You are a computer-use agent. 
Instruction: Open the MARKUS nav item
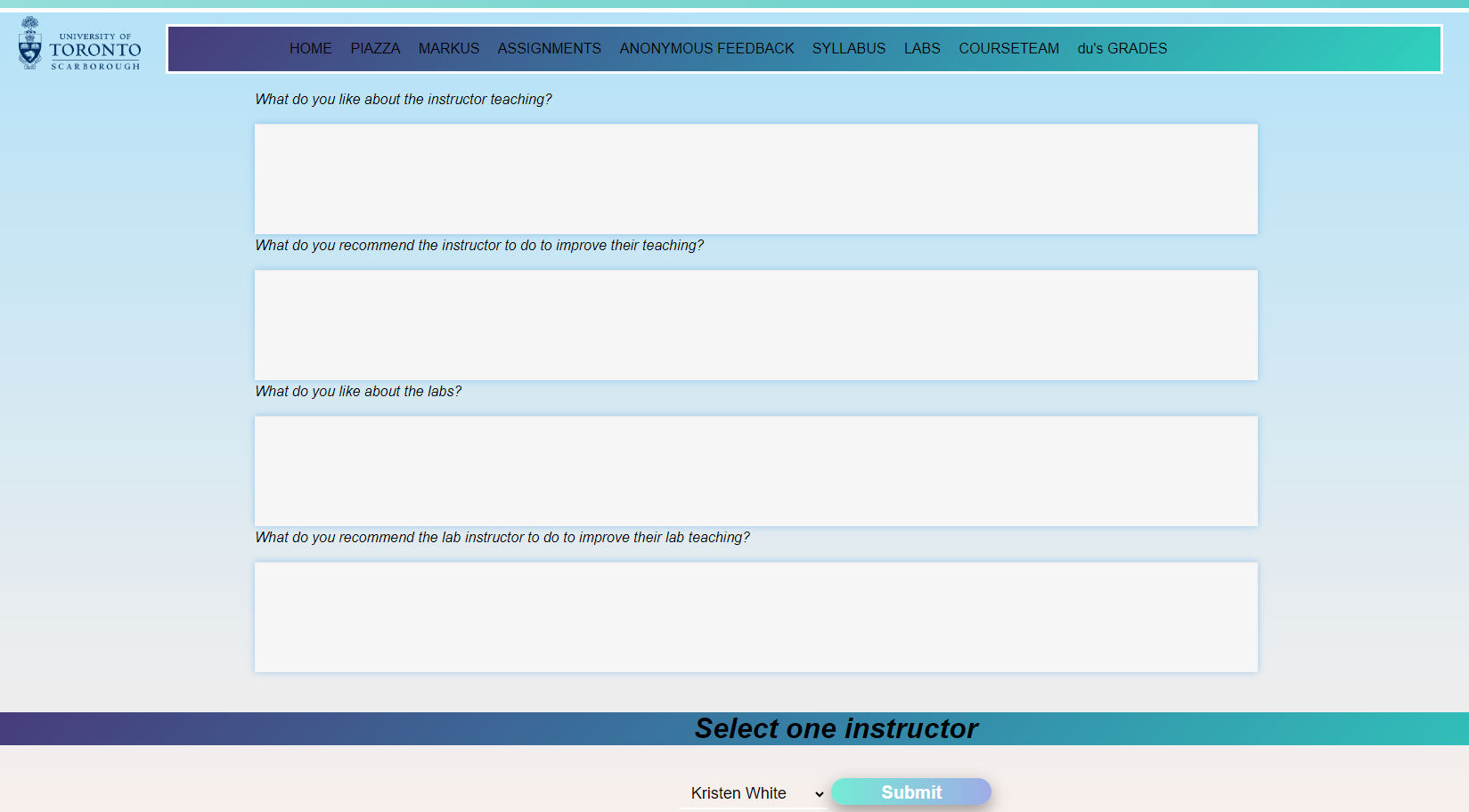click(x=449, y=48)
